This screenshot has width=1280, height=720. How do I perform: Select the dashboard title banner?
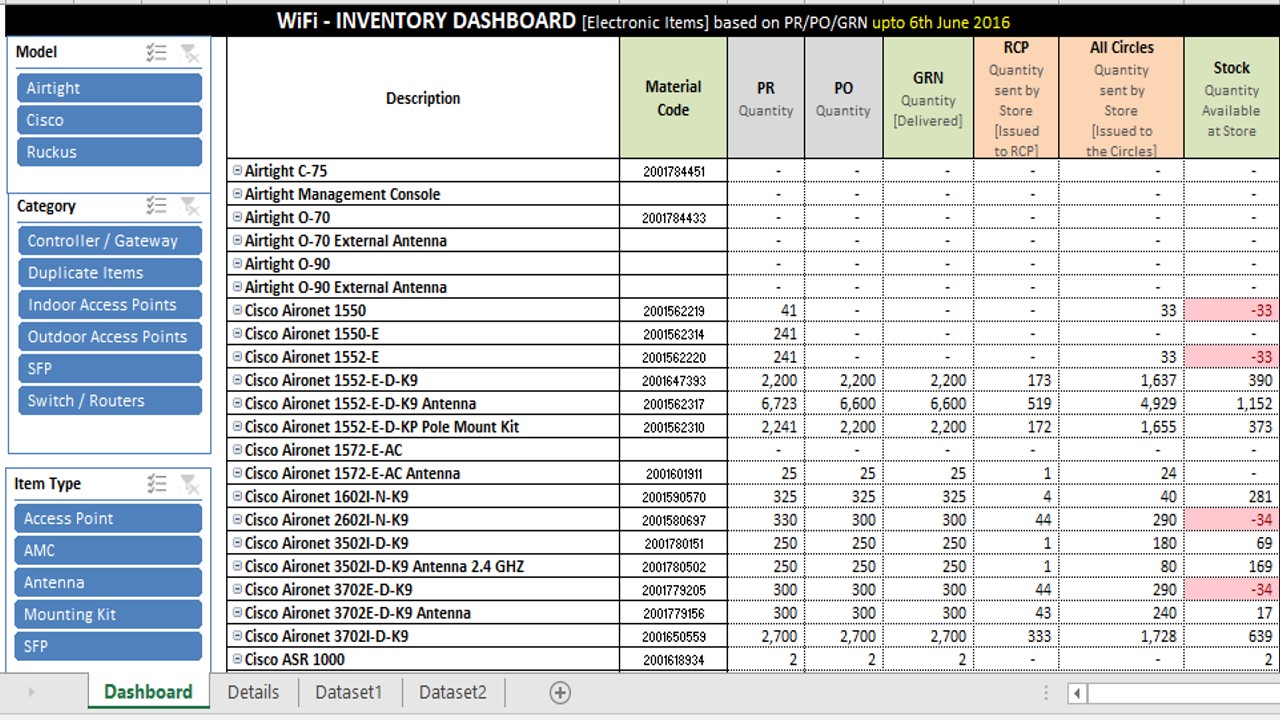click(643, 20)
